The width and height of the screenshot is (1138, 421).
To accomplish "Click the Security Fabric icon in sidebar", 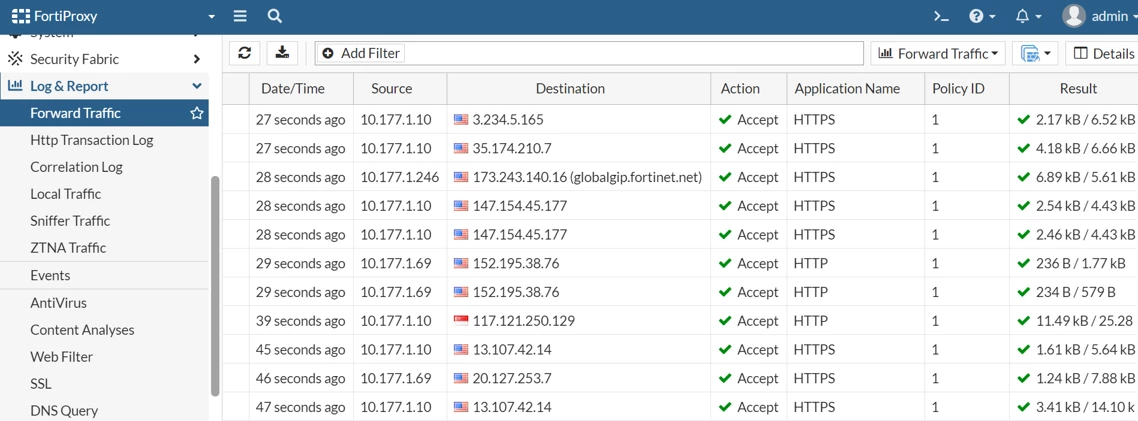I will click(15, 59).
